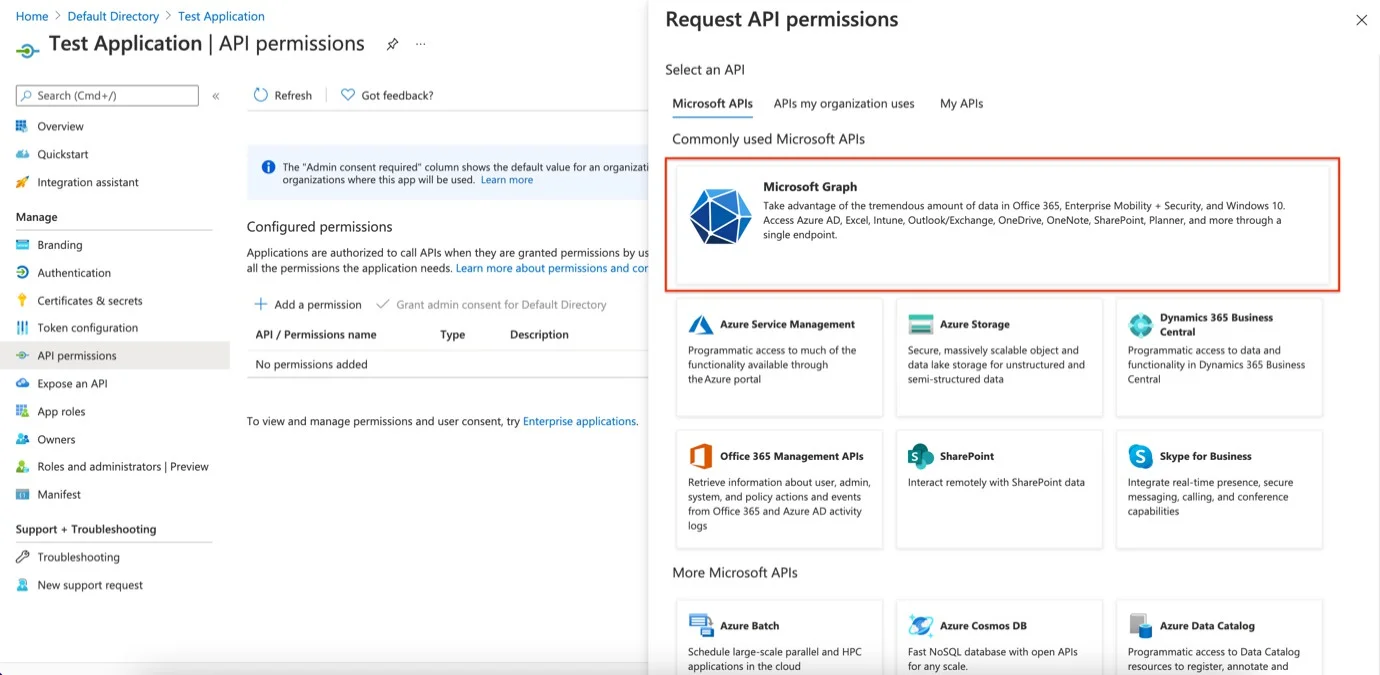Click the Dynamics 365 Business Central icon
The width and height of the screenshot is (1380, 675).
click(x=1140, y=325)
